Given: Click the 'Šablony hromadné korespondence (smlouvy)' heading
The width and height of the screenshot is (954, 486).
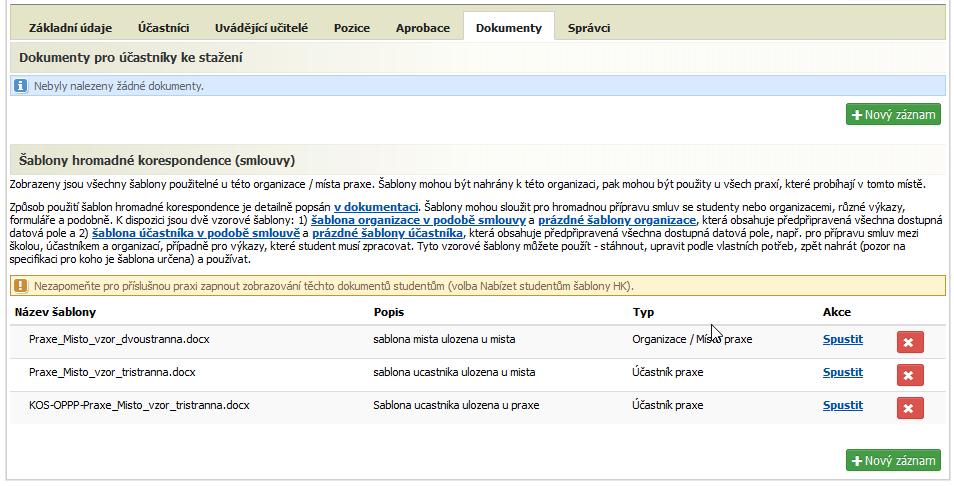Looking at the screenshot, I should (x=157, y=161).
